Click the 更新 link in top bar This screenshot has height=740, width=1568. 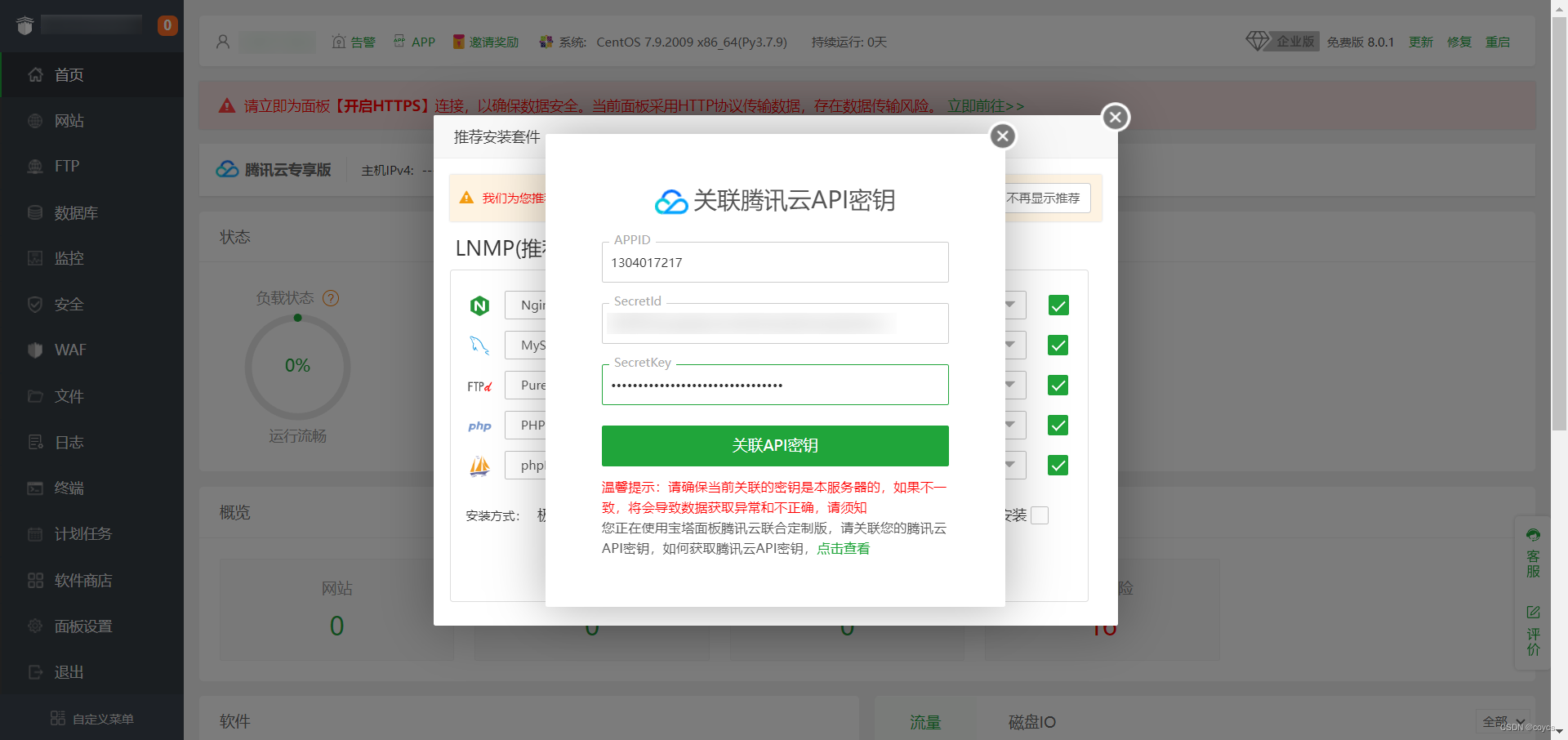1421,42
